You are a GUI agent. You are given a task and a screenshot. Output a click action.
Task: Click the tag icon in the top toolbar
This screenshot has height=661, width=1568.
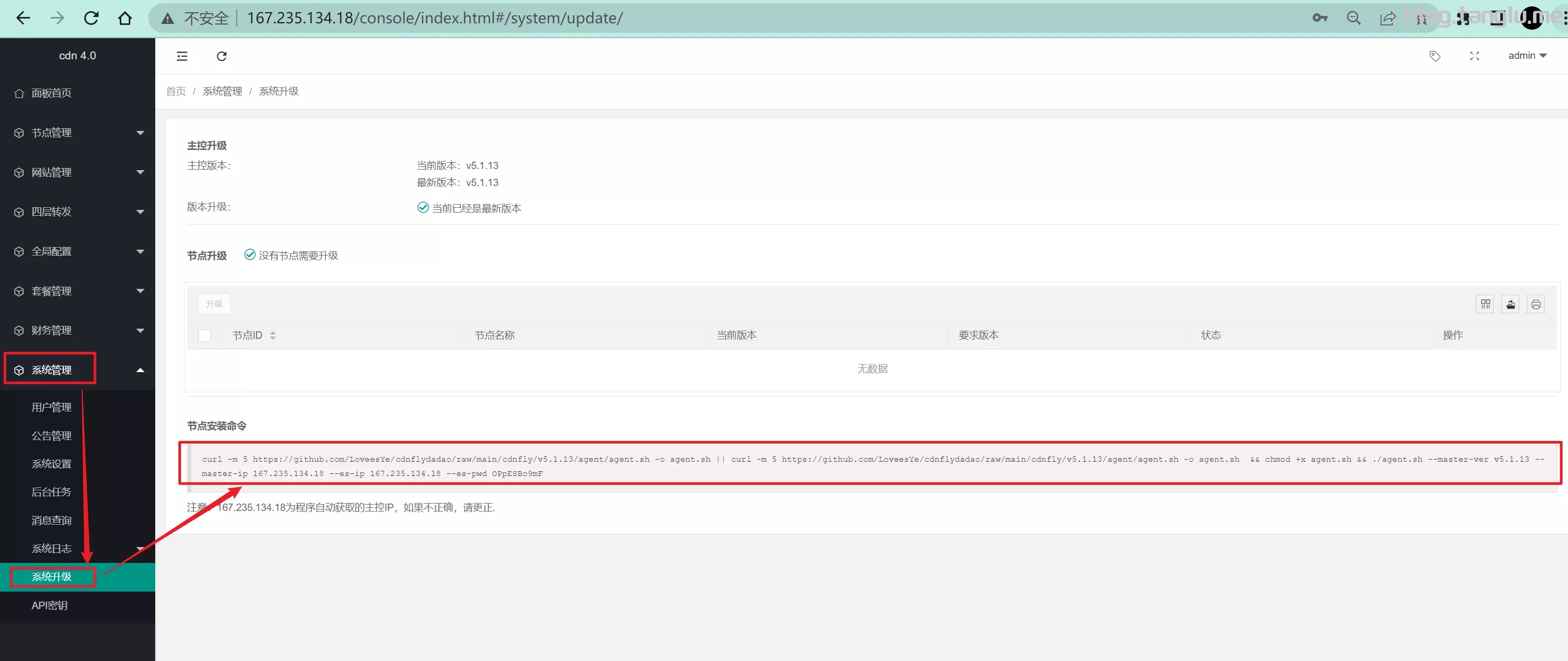1435,56
